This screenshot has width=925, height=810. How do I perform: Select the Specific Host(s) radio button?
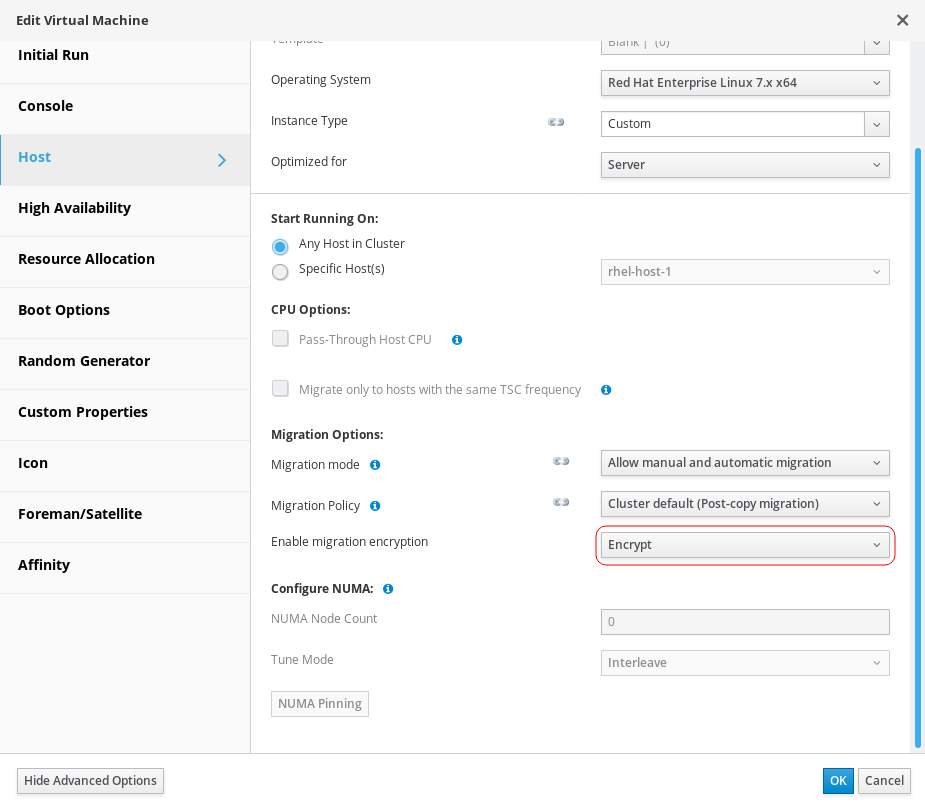280,271
